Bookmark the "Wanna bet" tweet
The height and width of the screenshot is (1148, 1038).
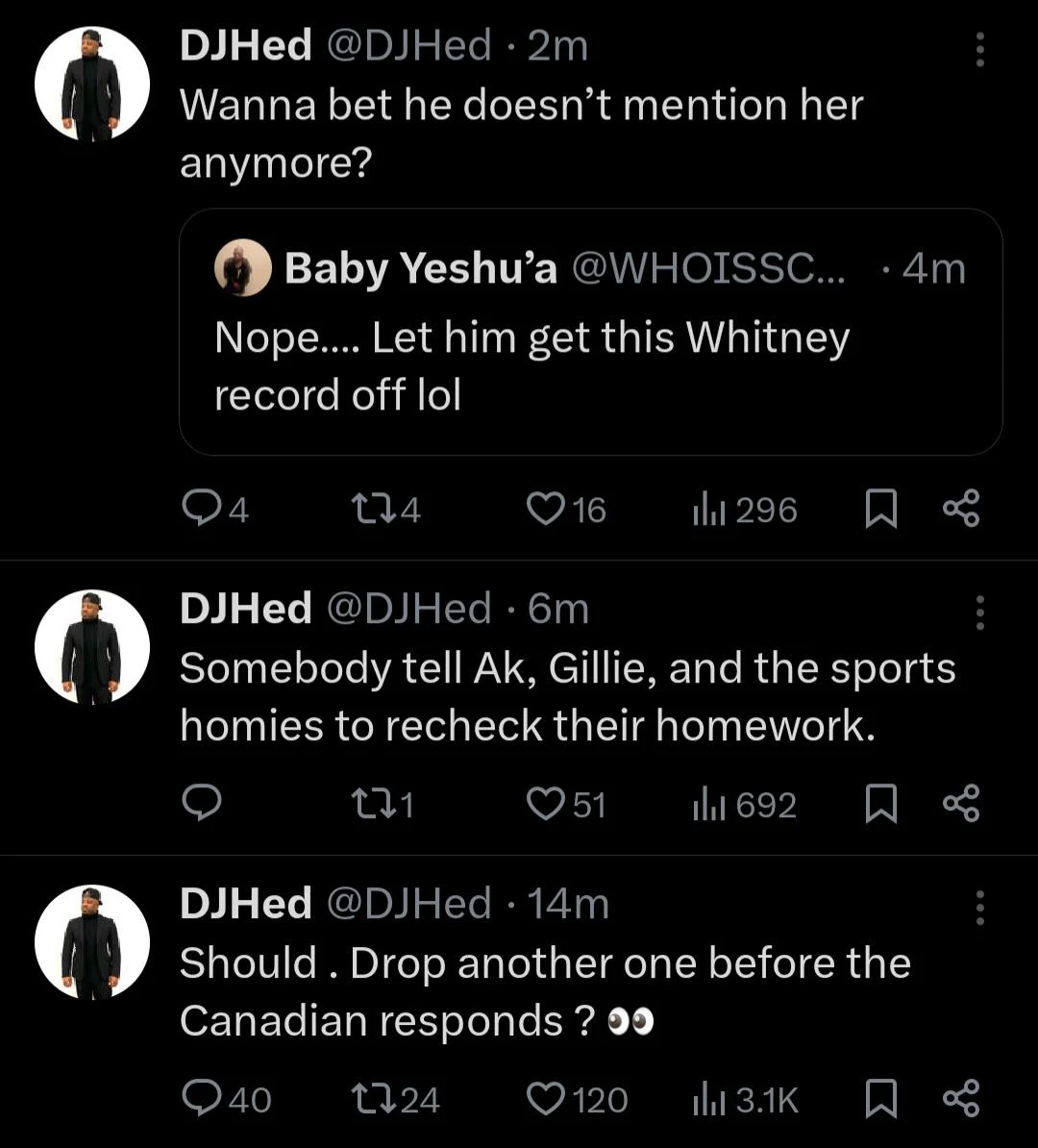point(880,509)
